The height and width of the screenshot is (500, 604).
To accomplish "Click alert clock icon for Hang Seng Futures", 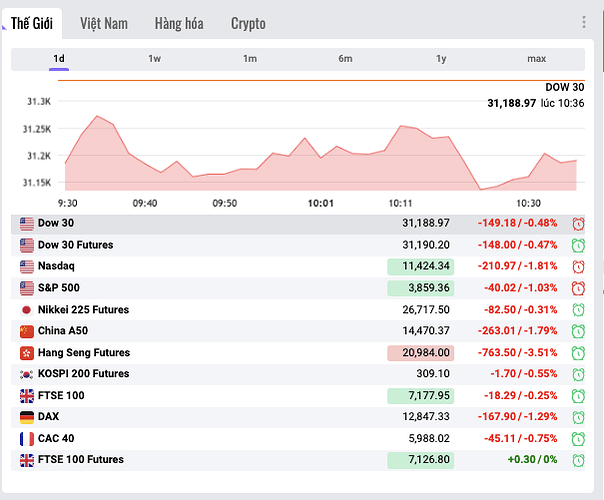I will tap(578, 352).
